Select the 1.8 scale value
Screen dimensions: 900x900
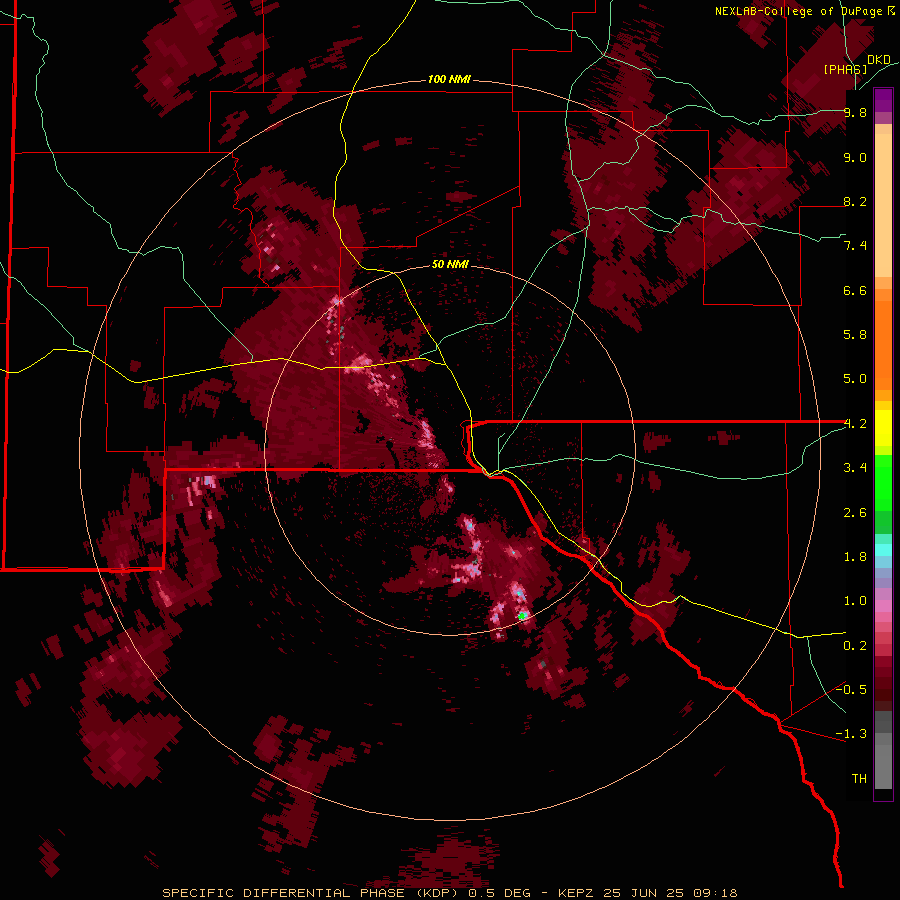(x=855, y=557)
